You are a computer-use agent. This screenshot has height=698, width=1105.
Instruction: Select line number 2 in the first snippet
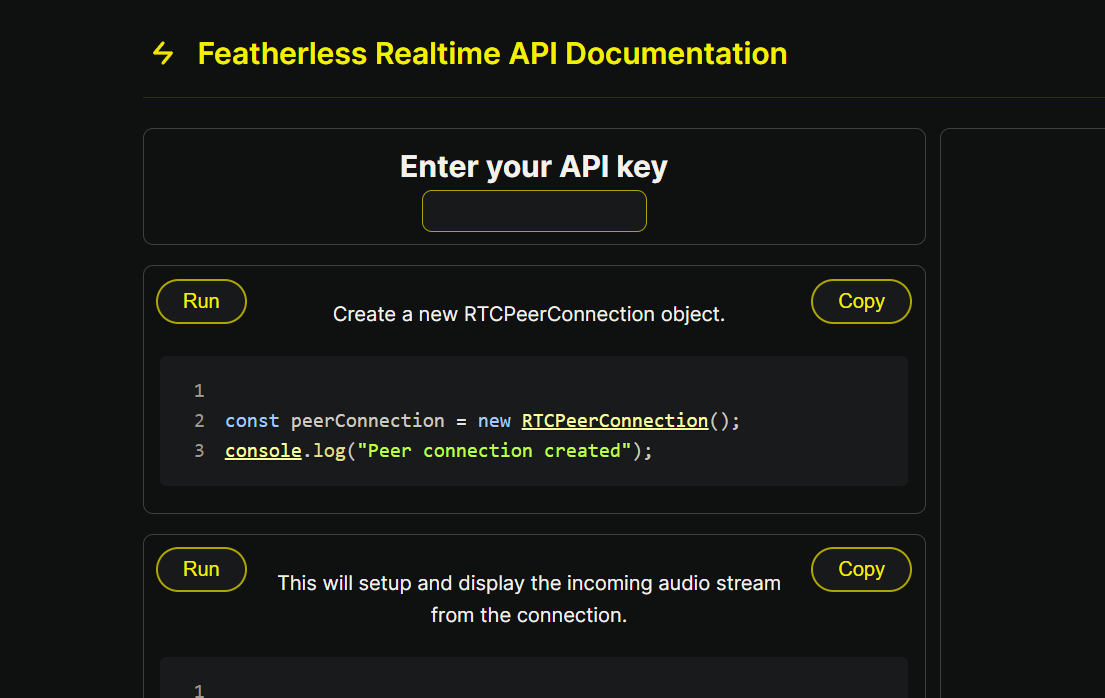pyautogui.click(x=198, y=420)
